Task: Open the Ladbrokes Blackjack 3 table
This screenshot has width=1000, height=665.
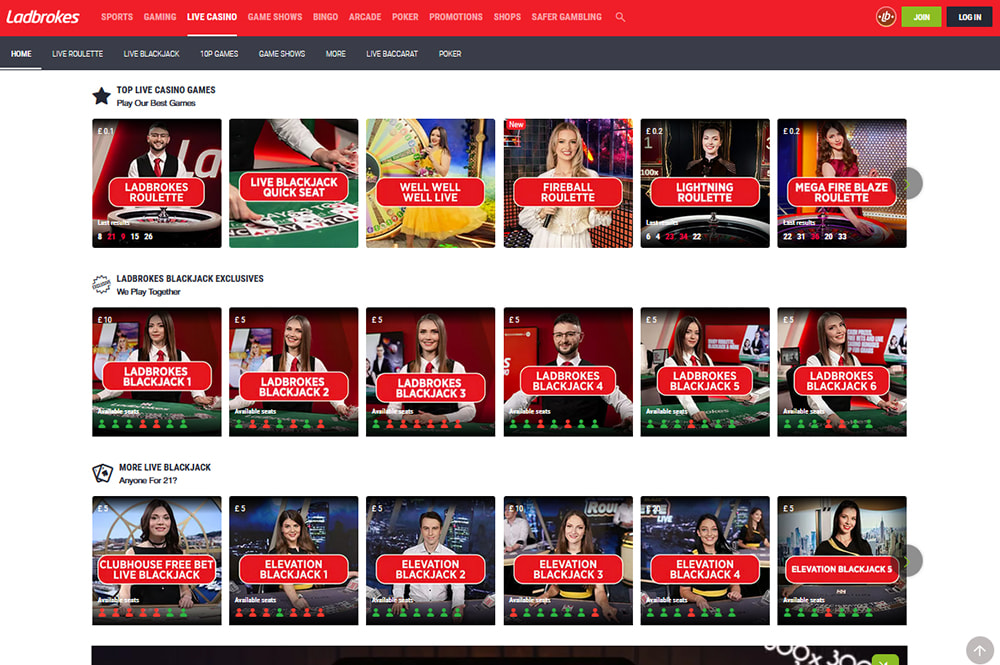Action: 430,372
